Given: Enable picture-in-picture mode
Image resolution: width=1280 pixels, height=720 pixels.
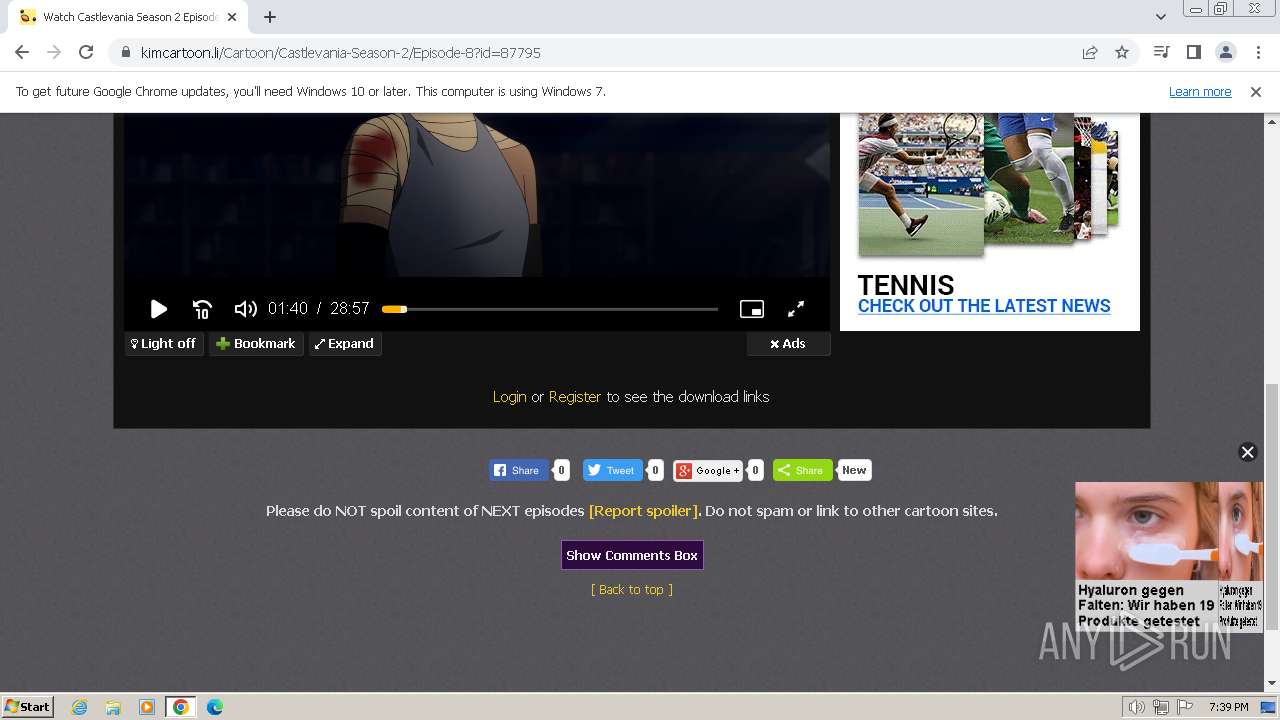Looking at the screenshot, I should [752, 309].
